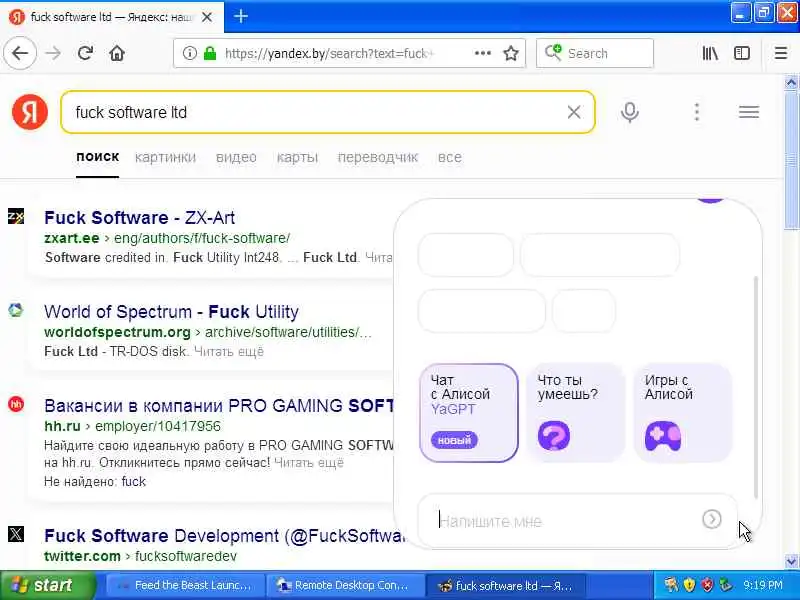Close the fuck software ltd browser tab
Screen dimensions: 800x600
pos(207,17)
